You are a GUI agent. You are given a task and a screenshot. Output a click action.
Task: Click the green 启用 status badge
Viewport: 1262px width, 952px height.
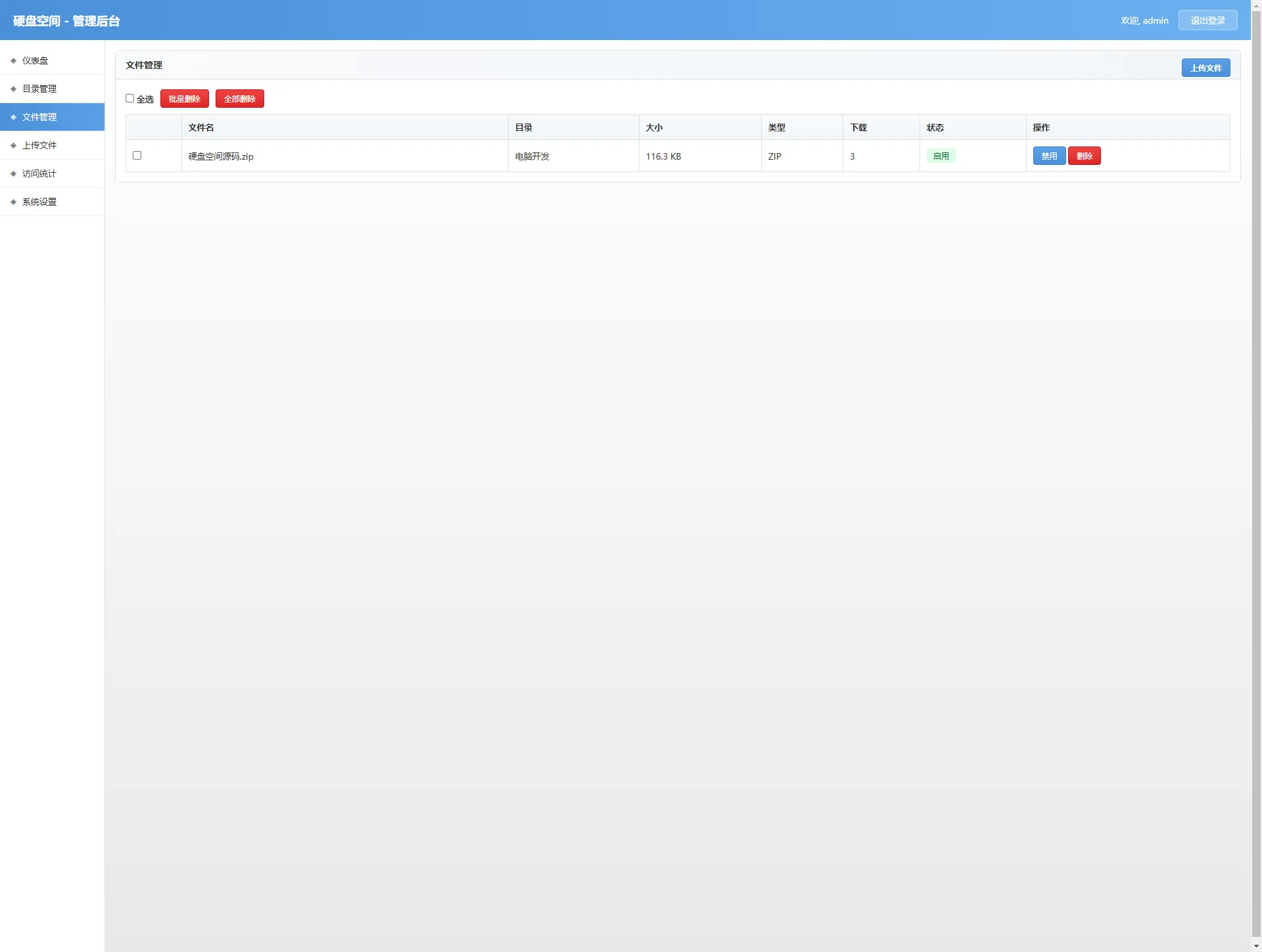[x=941, y=156]
